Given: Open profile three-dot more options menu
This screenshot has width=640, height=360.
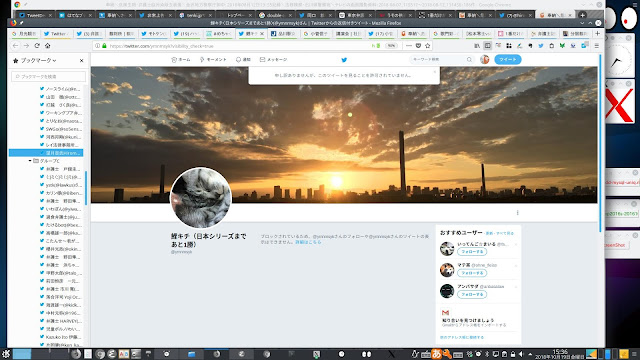Looking at the screenshot, I should [x=518, y=213].
